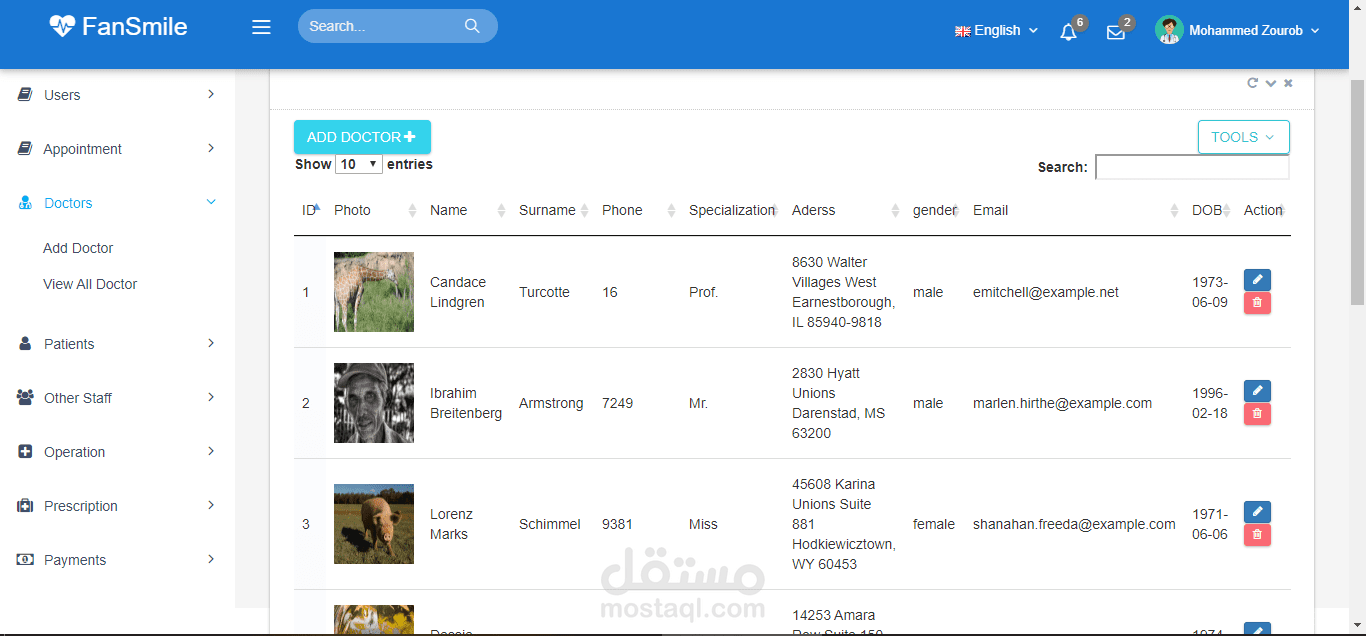
Task: Select the Patients menu item
Action: pos(117,344)
